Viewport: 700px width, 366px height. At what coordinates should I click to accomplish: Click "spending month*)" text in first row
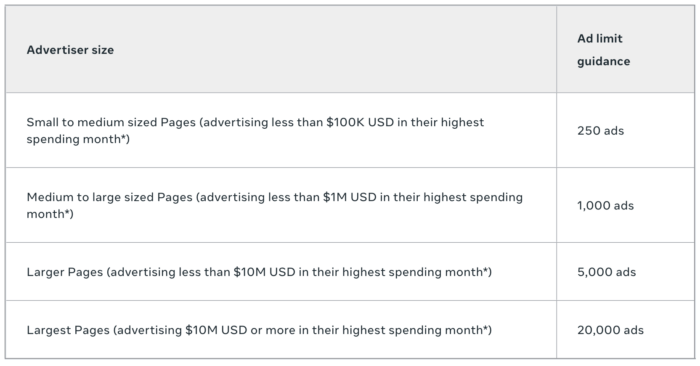click(x=78, y=139)
